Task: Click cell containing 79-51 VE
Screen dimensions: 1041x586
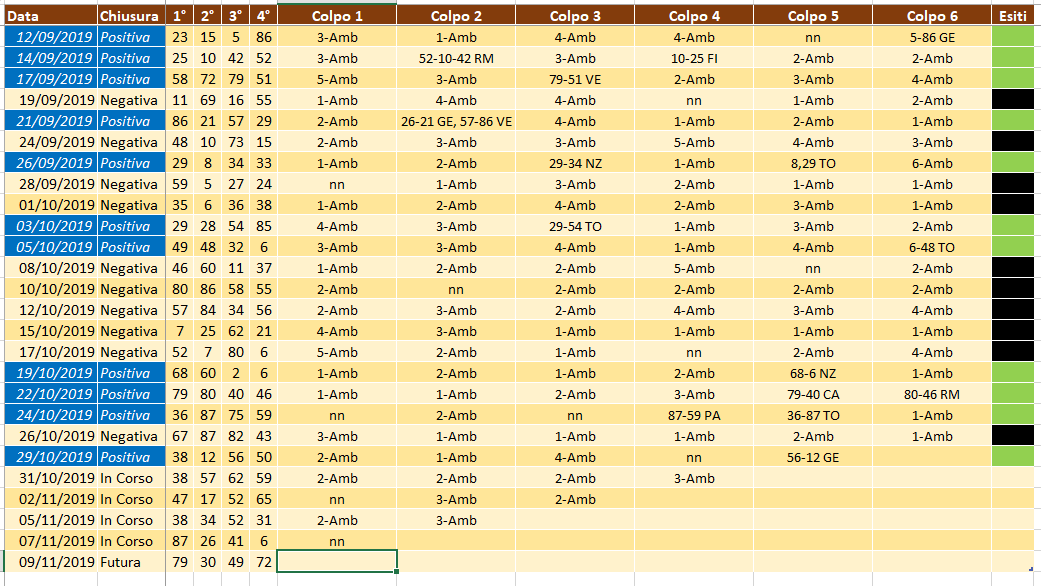Action: click(x=575, y=79)
